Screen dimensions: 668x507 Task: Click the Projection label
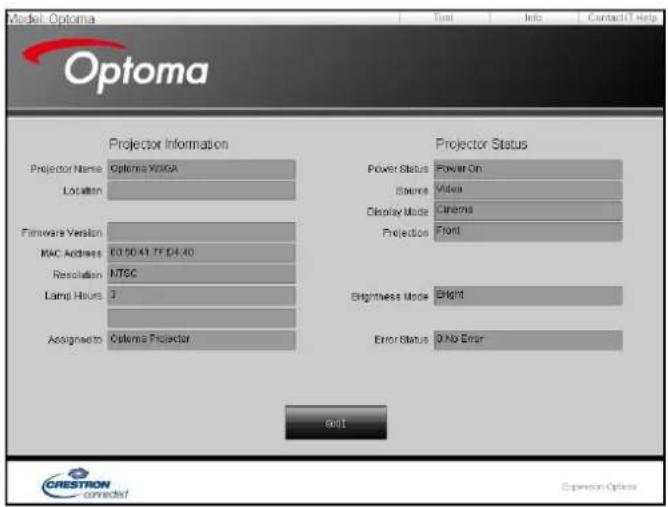pos(406,233)
